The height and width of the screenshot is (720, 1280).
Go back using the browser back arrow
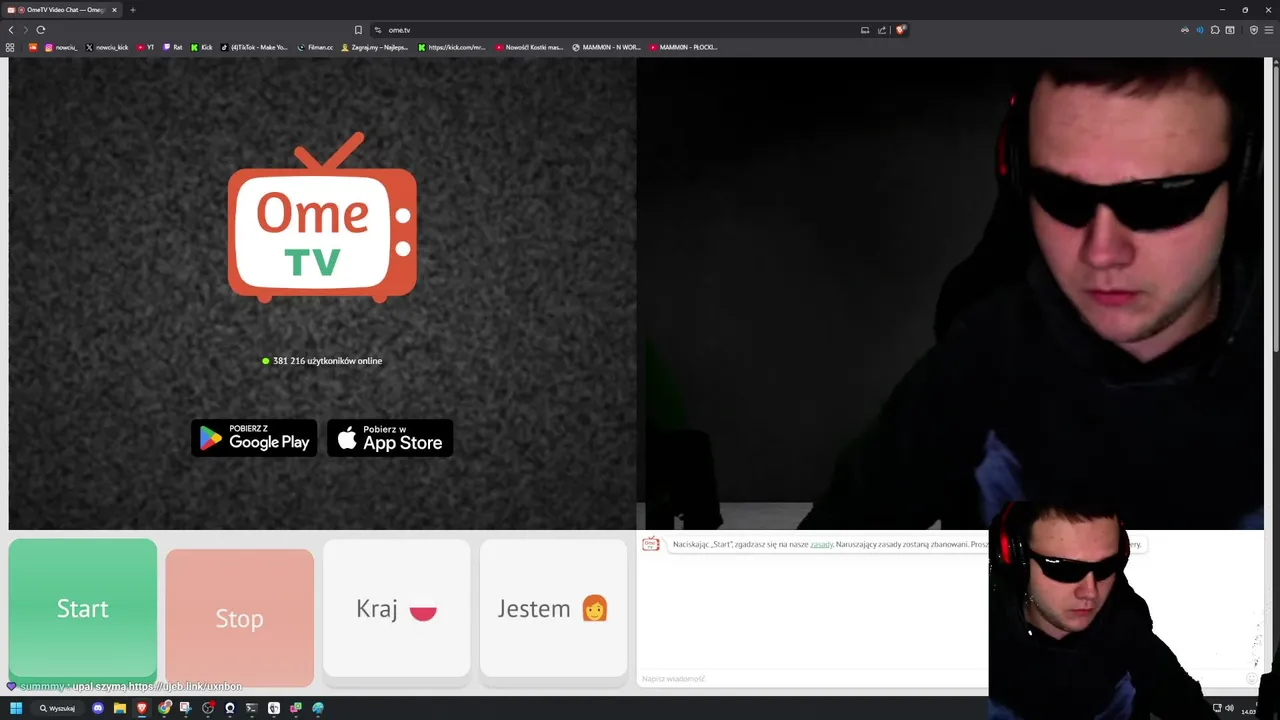(x=11, y=30)
